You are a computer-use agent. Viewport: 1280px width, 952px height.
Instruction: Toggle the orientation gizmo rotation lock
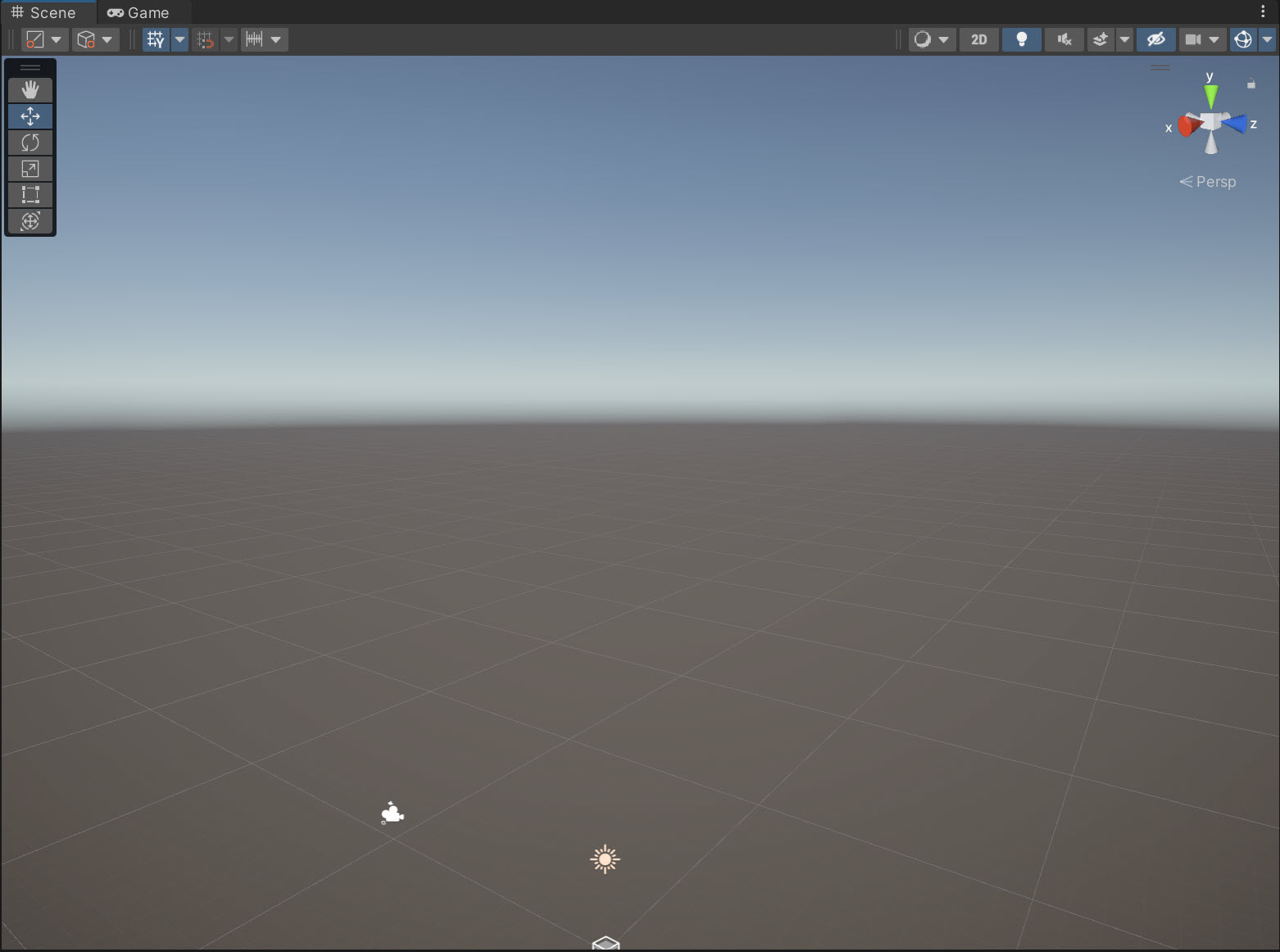tap(1251, 84)
